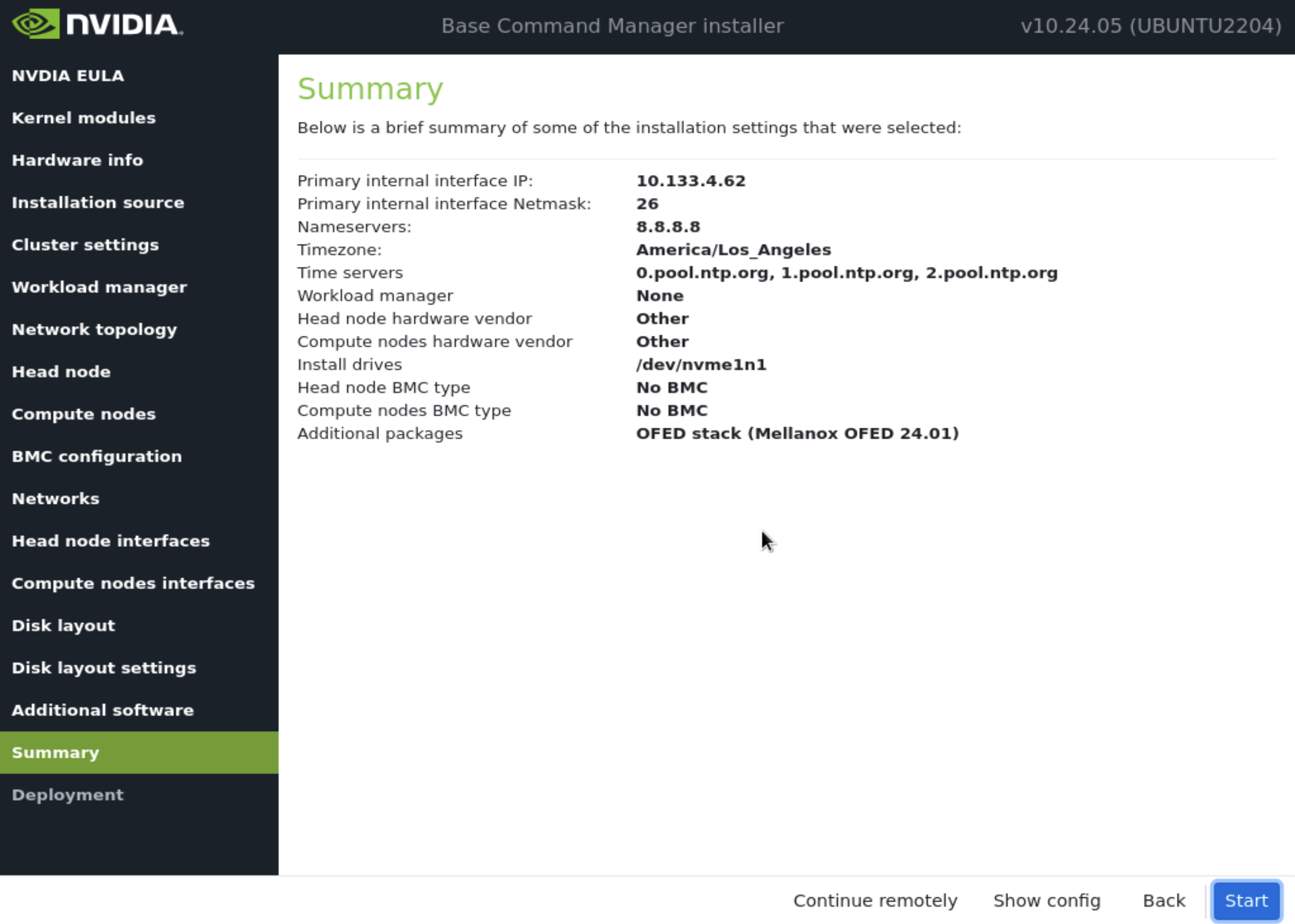Screen dimensions: 1295x924
Task: Navigate to Kernel modules section
Action: (83, 117)
